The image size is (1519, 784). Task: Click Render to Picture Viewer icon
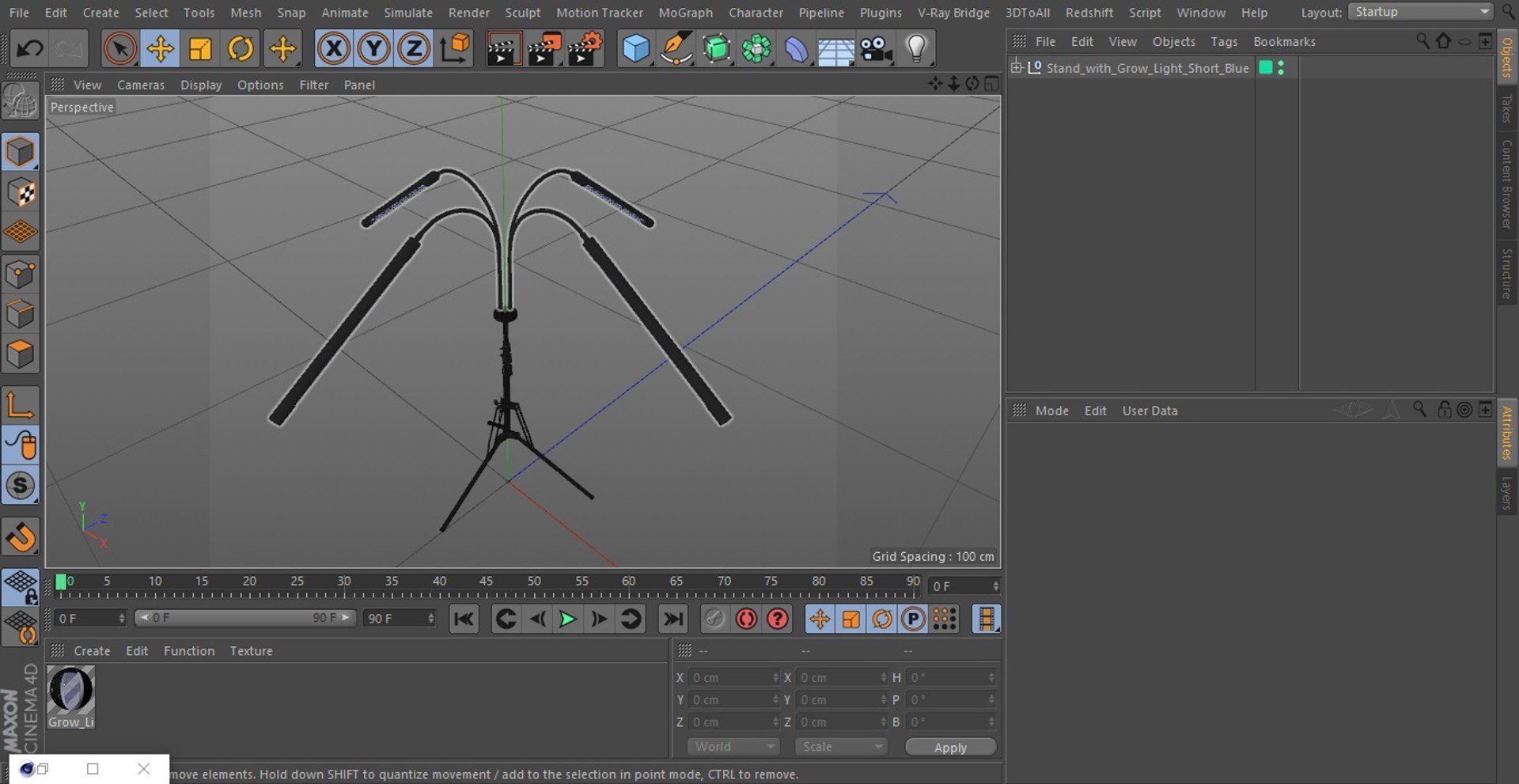tap(544, 49)
